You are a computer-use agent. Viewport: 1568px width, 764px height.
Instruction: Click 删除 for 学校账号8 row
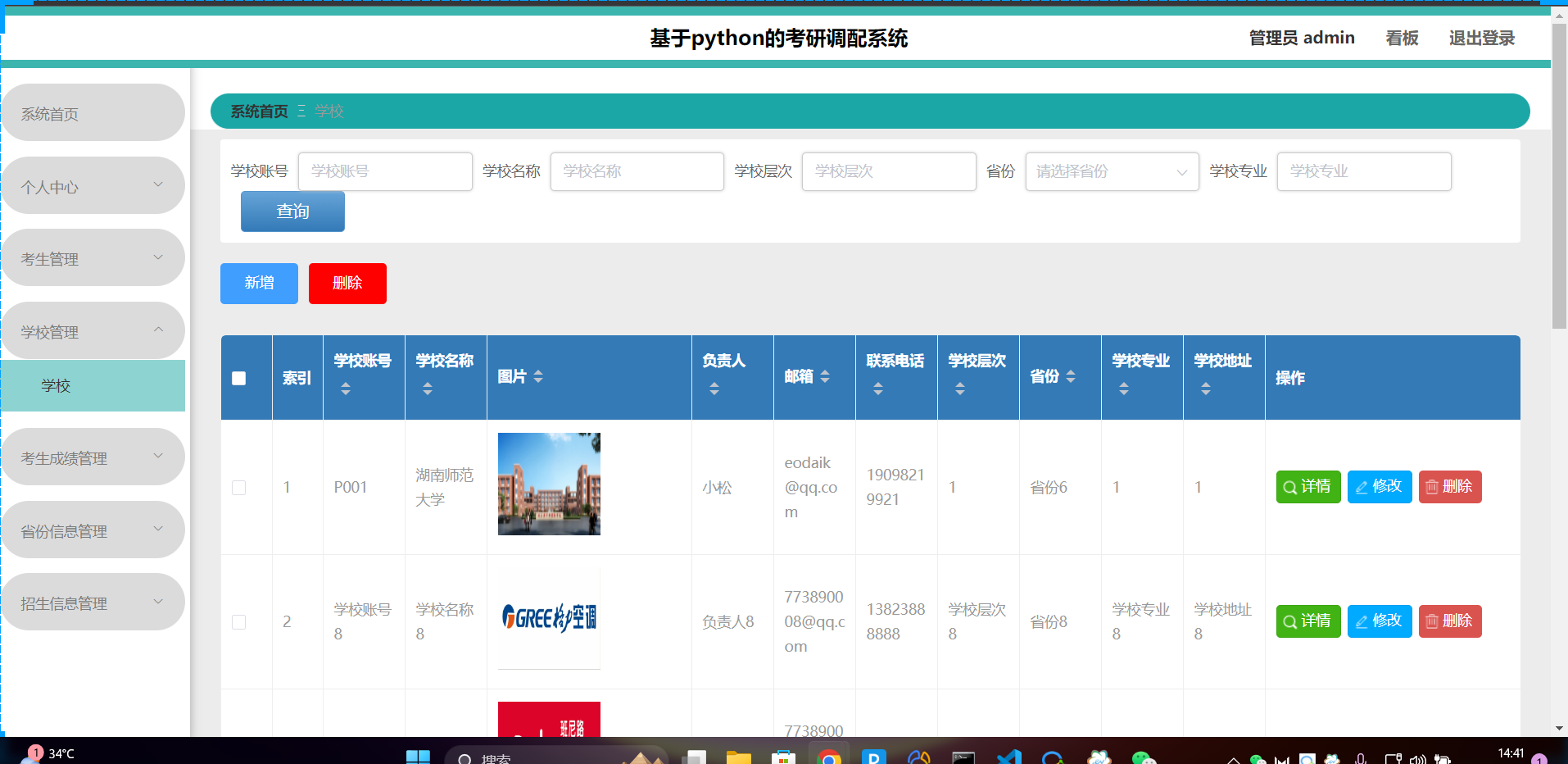pyautogui.click(x=1450, y=621)
